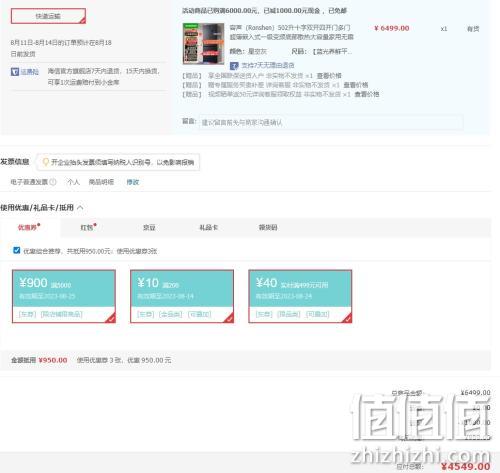Click the question mark icon beside 电子普通发票
The height and width of the screenshot is (473, 500).
coord(53,182)
